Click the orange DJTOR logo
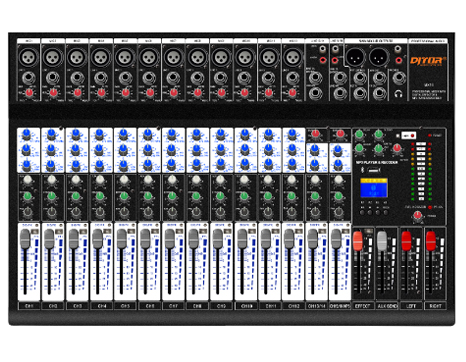The height and width of the screenshot is (362, 466). click(427, 60)
